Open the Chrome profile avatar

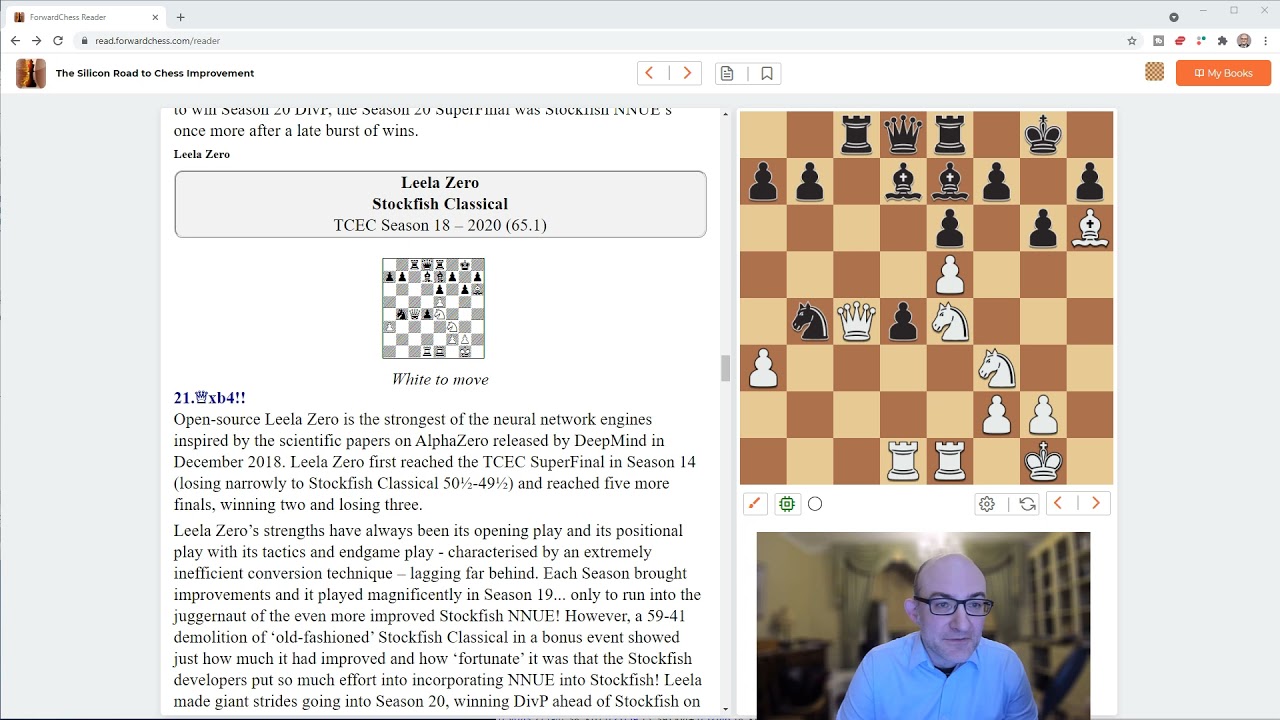pyautogui.click(x=1244, y=41)
